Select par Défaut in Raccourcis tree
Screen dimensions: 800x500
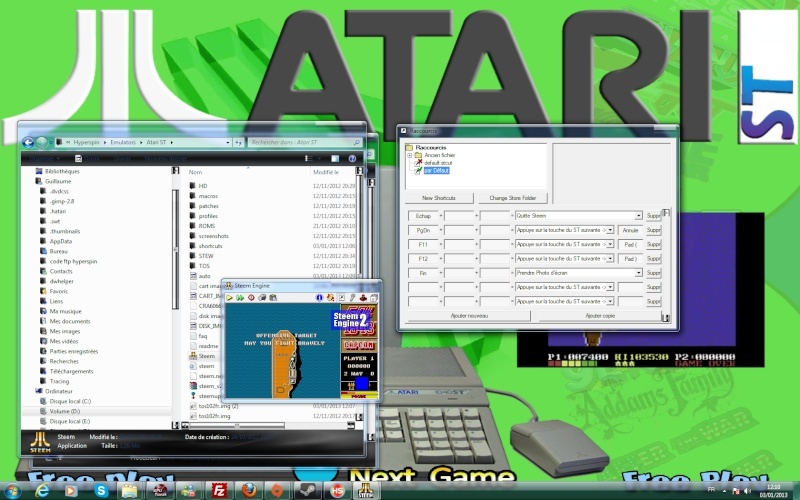pyautogui.click(x=436, y=170)
